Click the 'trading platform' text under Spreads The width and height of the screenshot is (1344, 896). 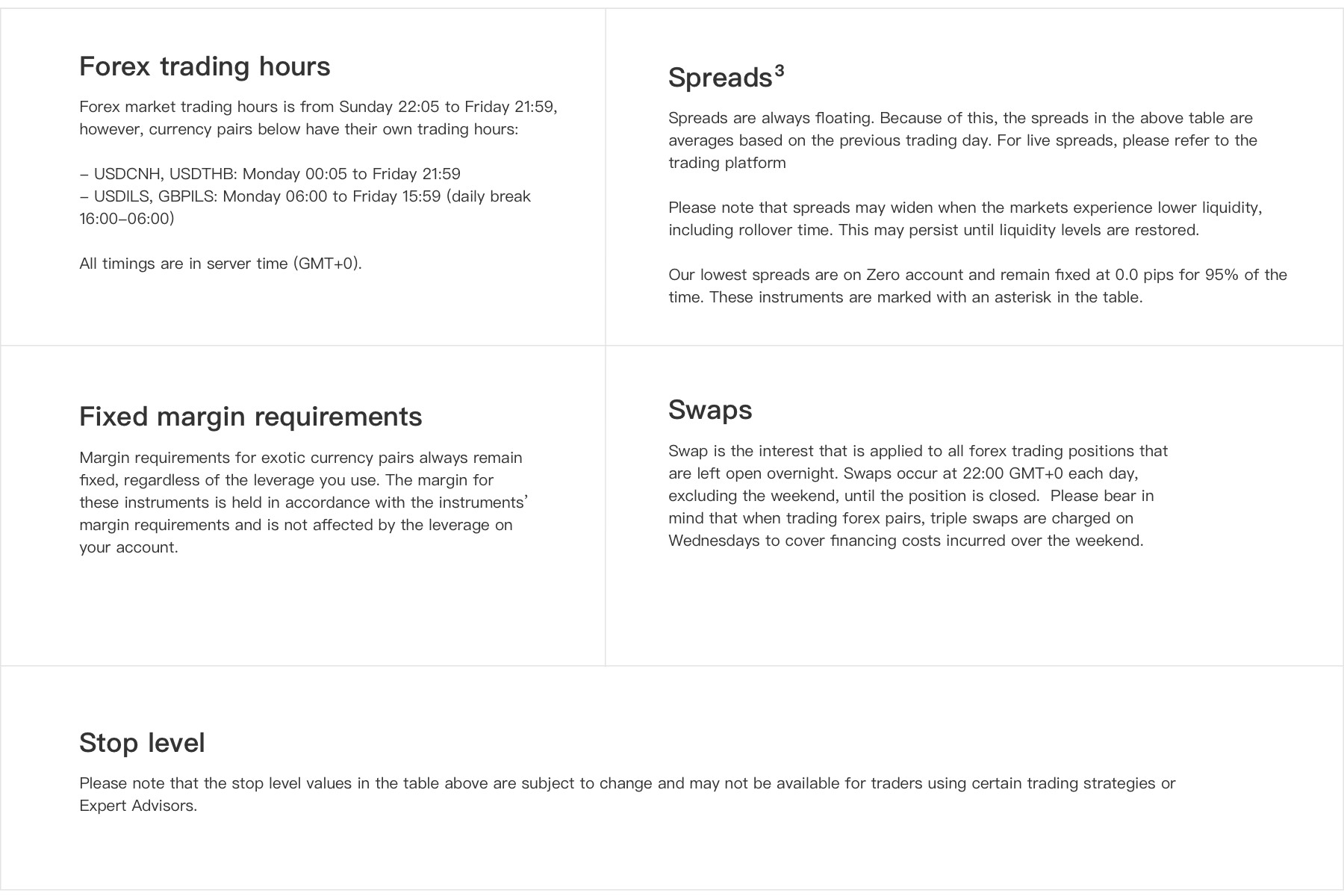coord(727,163)
